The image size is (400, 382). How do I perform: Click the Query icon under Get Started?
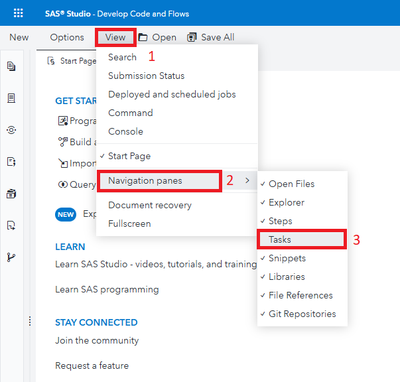(x=63, y=184)
